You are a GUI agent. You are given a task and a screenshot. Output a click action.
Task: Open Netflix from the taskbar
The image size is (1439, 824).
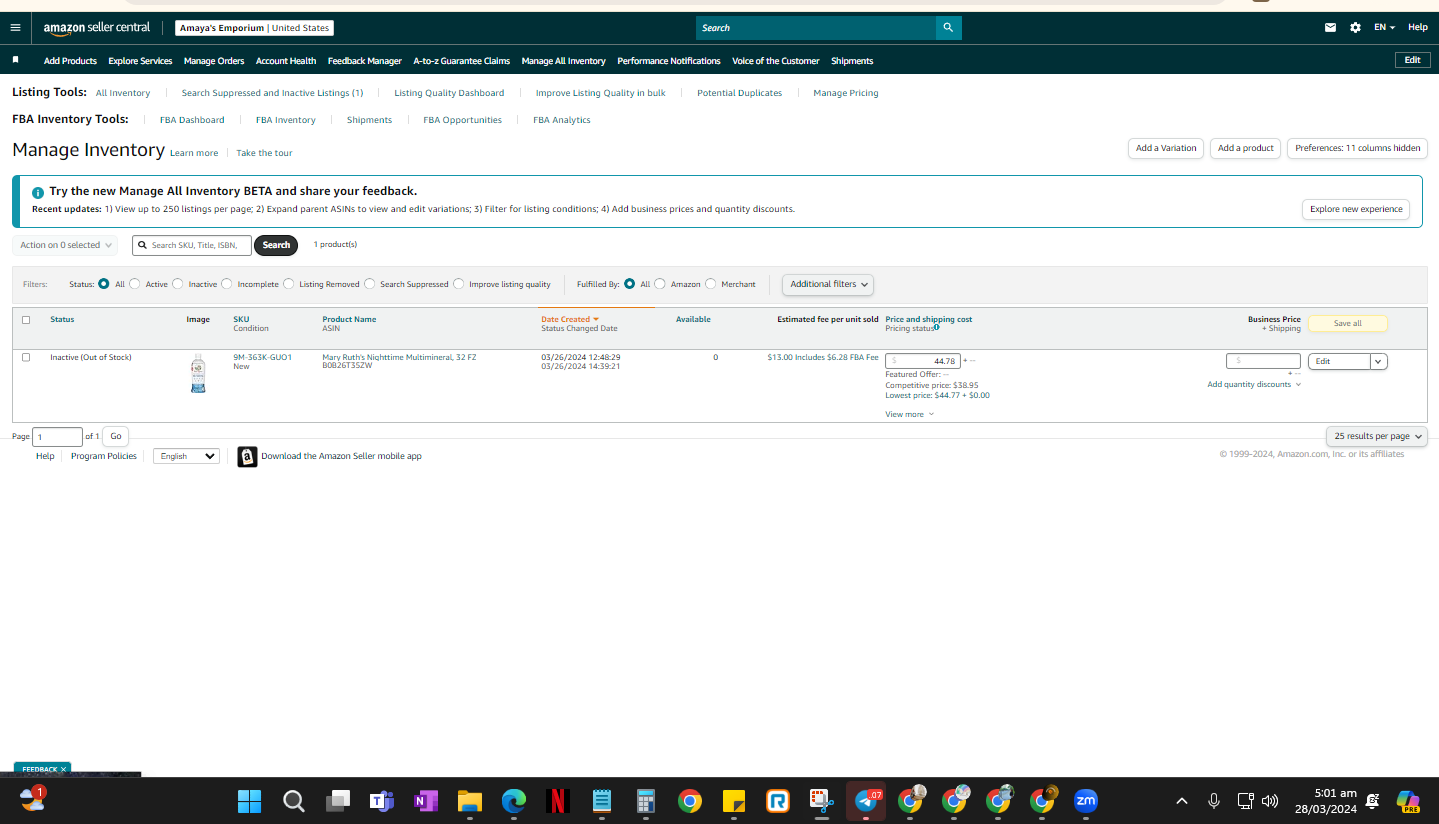[x=558, y=801]
